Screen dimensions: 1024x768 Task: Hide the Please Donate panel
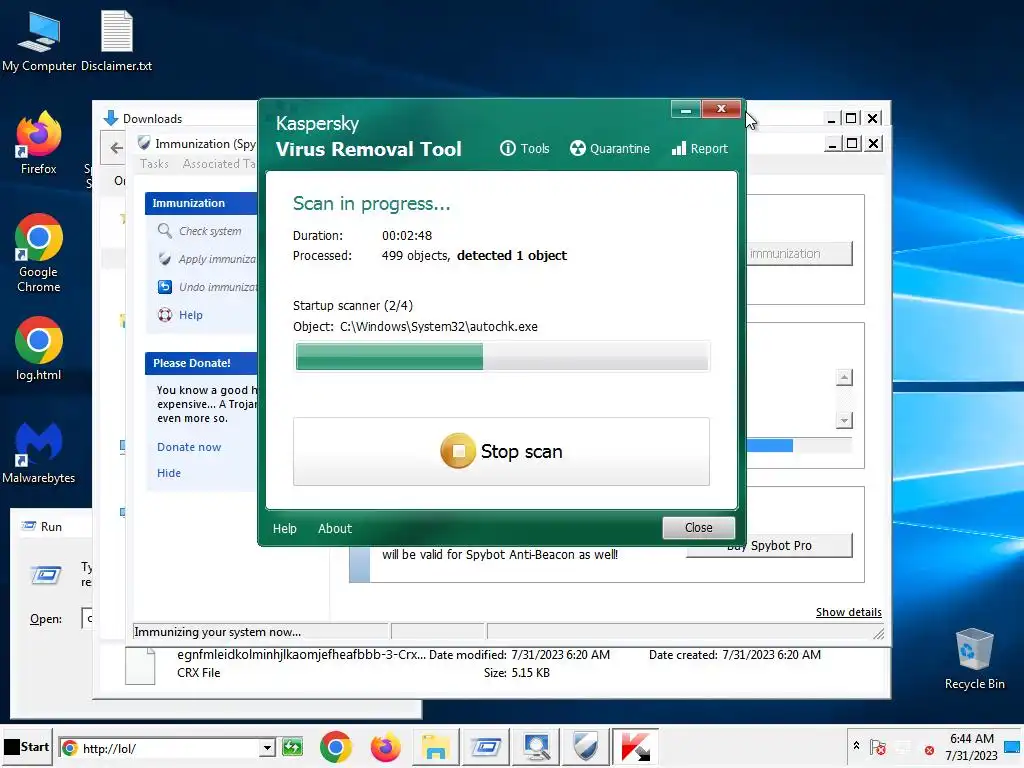(x=168, y=473)
